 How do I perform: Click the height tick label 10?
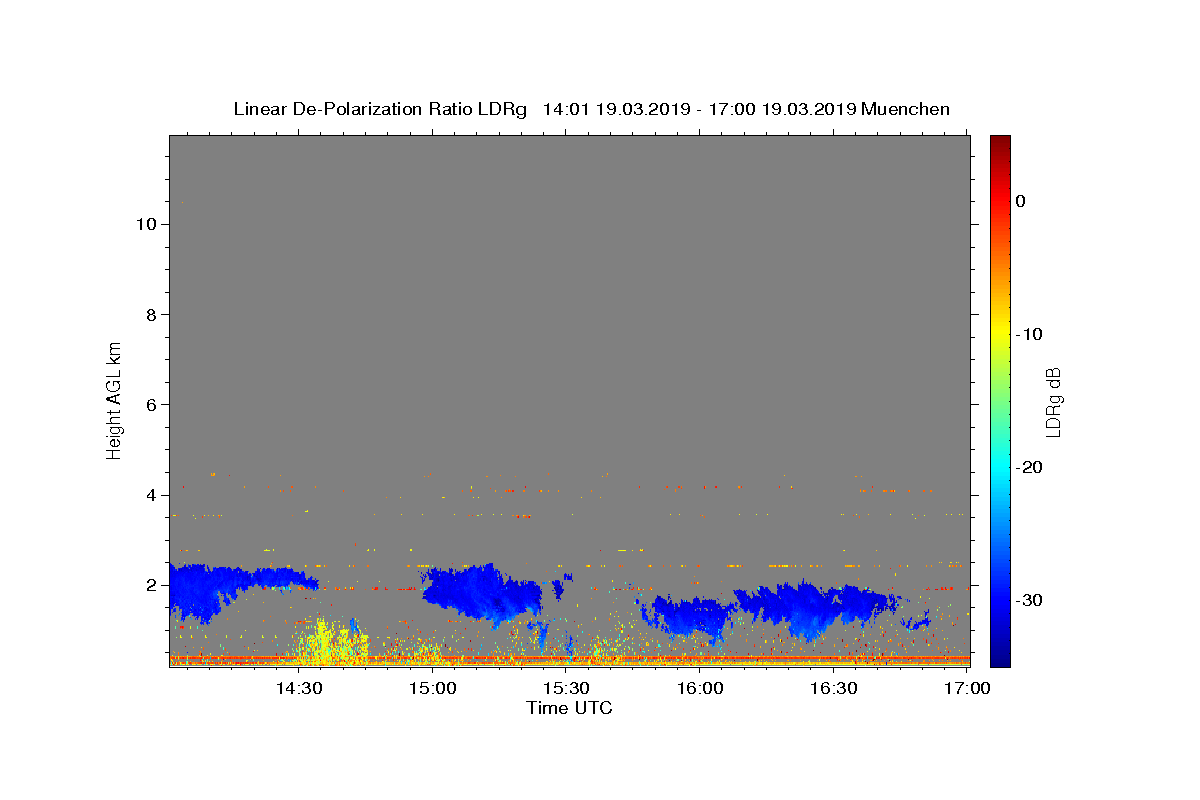pyautogui.click(x=146, y=224)
